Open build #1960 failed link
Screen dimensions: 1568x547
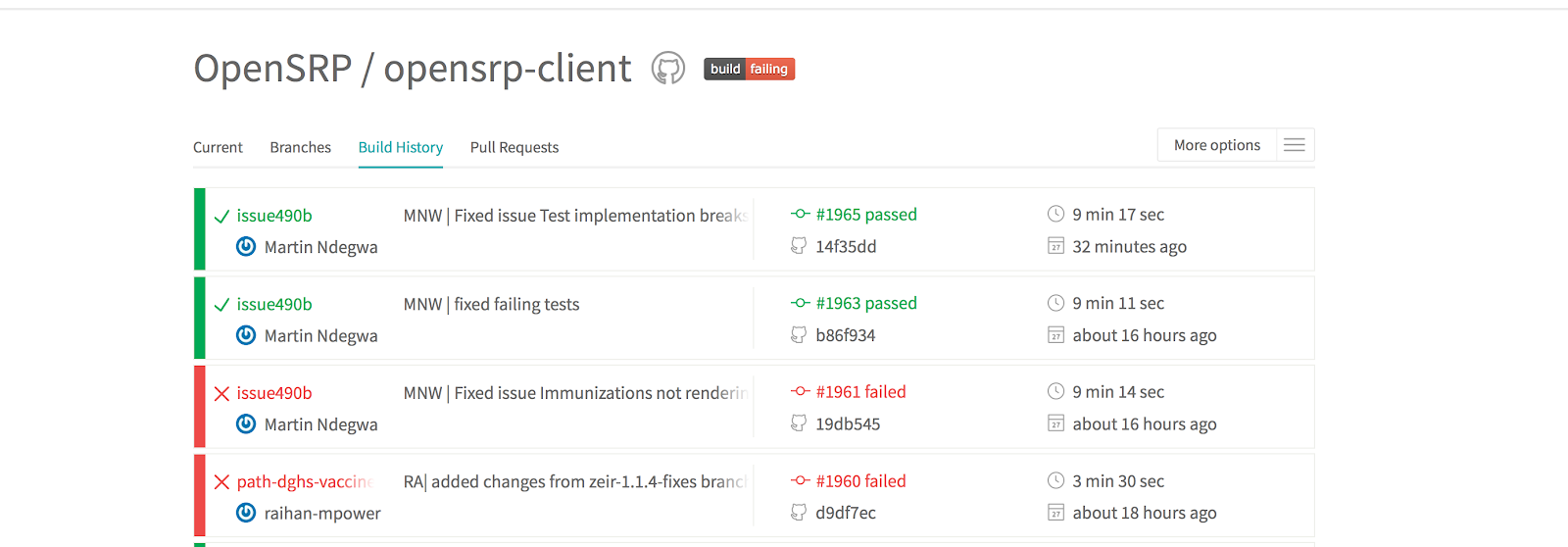[860, 480]
